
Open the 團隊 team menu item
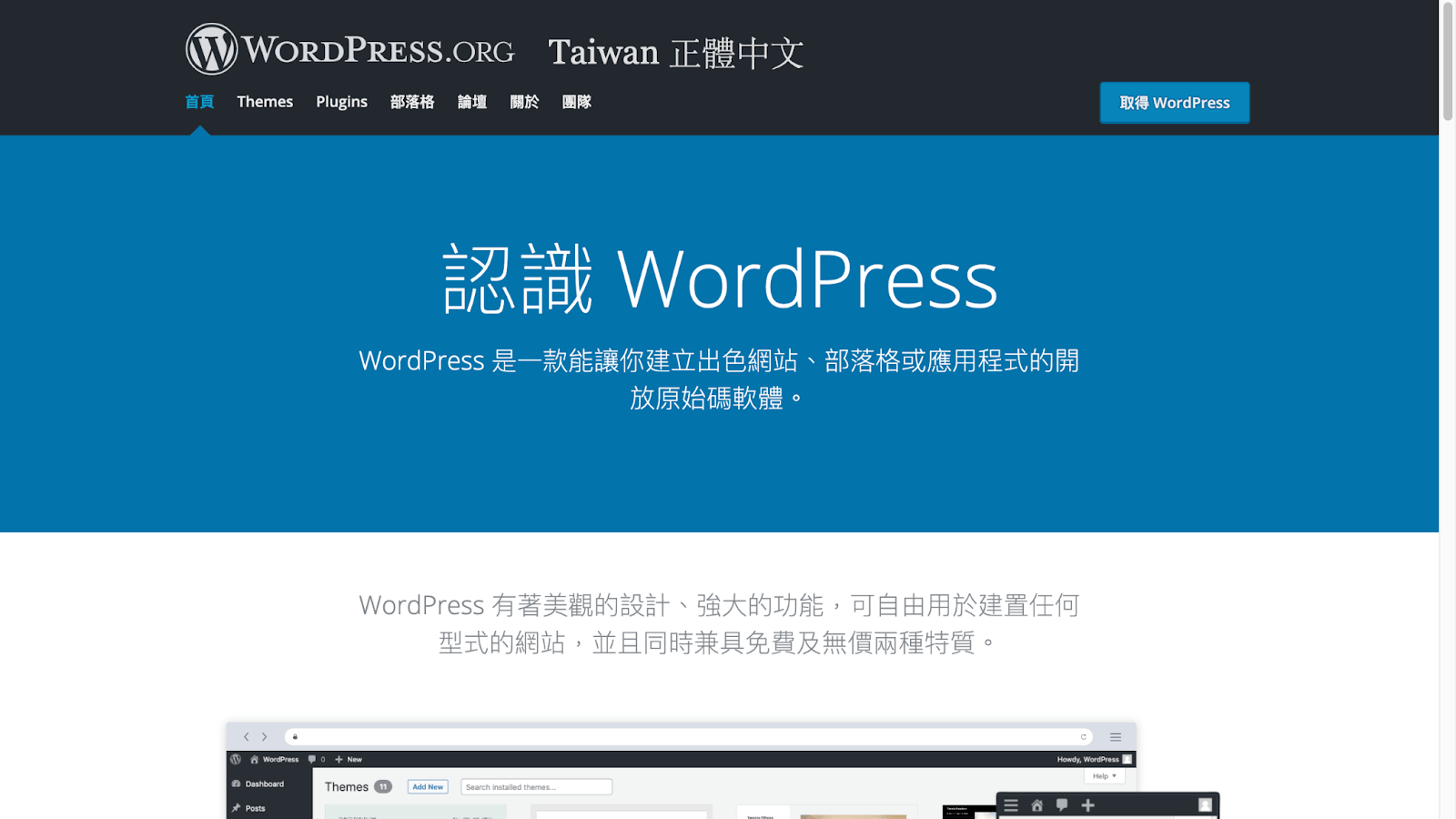[577, 102]
